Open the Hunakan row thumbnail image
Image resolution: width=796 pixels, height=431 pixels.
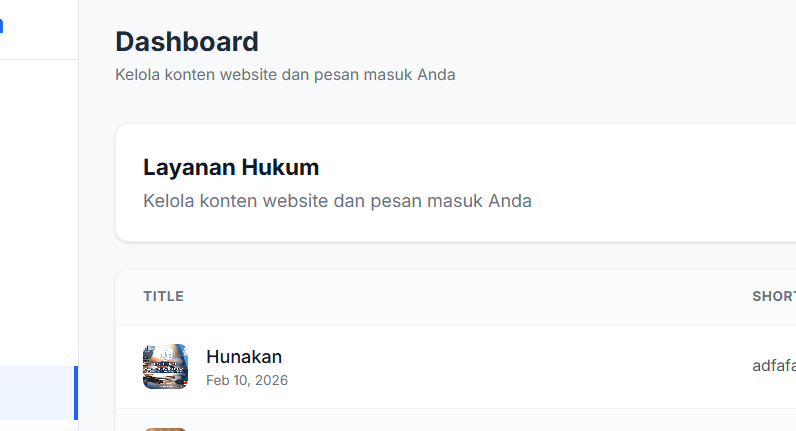coord(165,366)
